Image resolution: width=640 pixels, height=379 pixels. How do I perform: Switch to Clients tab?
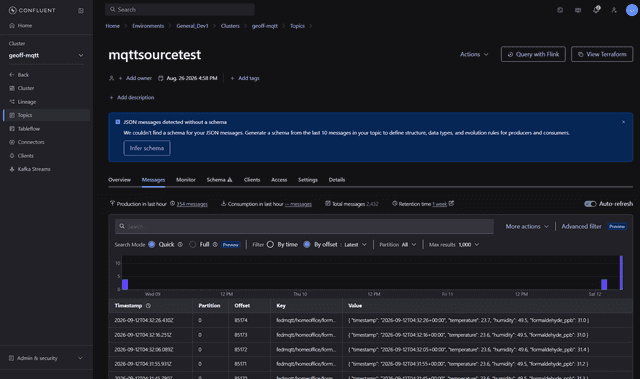pos(252,180)
